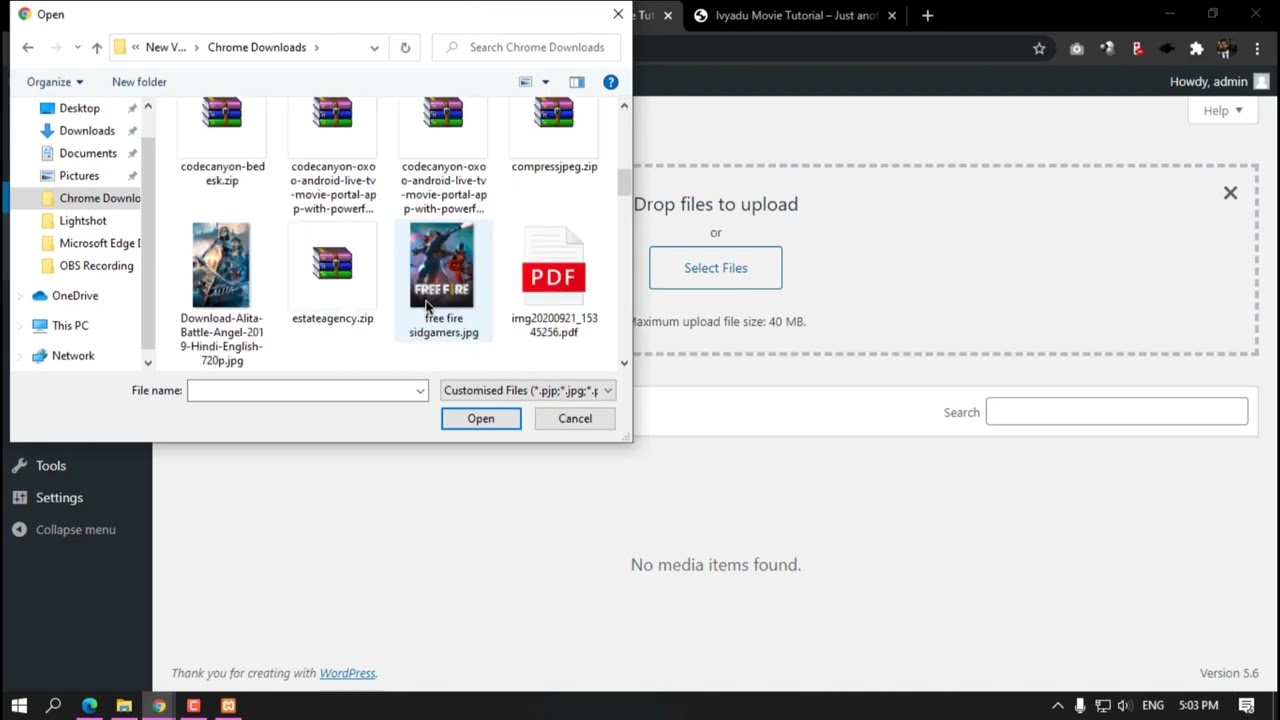Choose free fire sidgamers.jpg image

coord(443,281)
